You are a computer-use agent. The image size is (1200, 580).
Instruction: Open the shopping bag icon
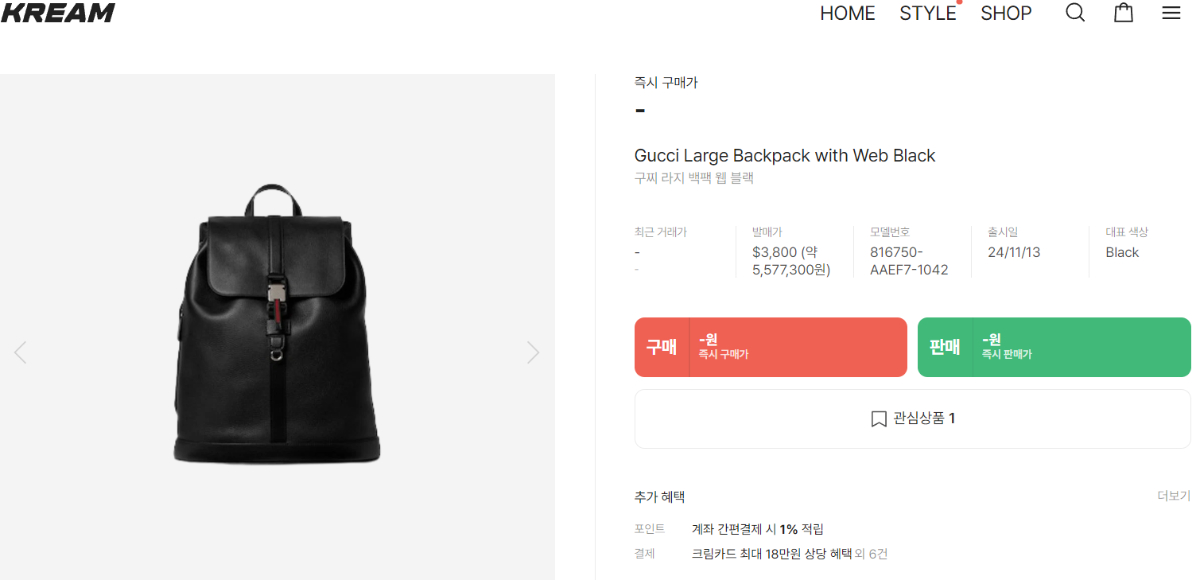pos(1124,13)
